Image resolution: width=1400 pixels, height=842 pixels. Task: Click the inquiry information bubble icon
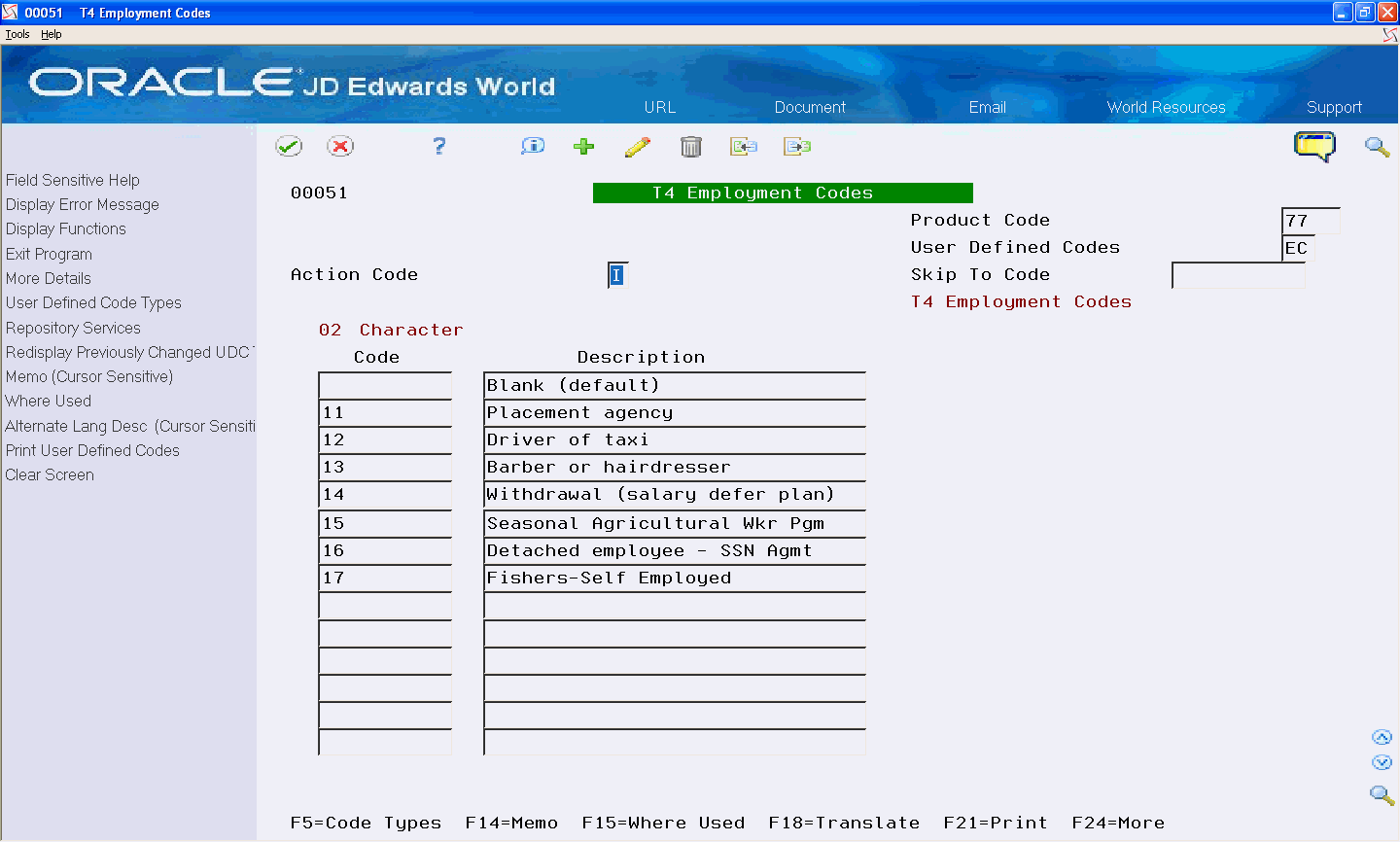click(x=532, y=146)
